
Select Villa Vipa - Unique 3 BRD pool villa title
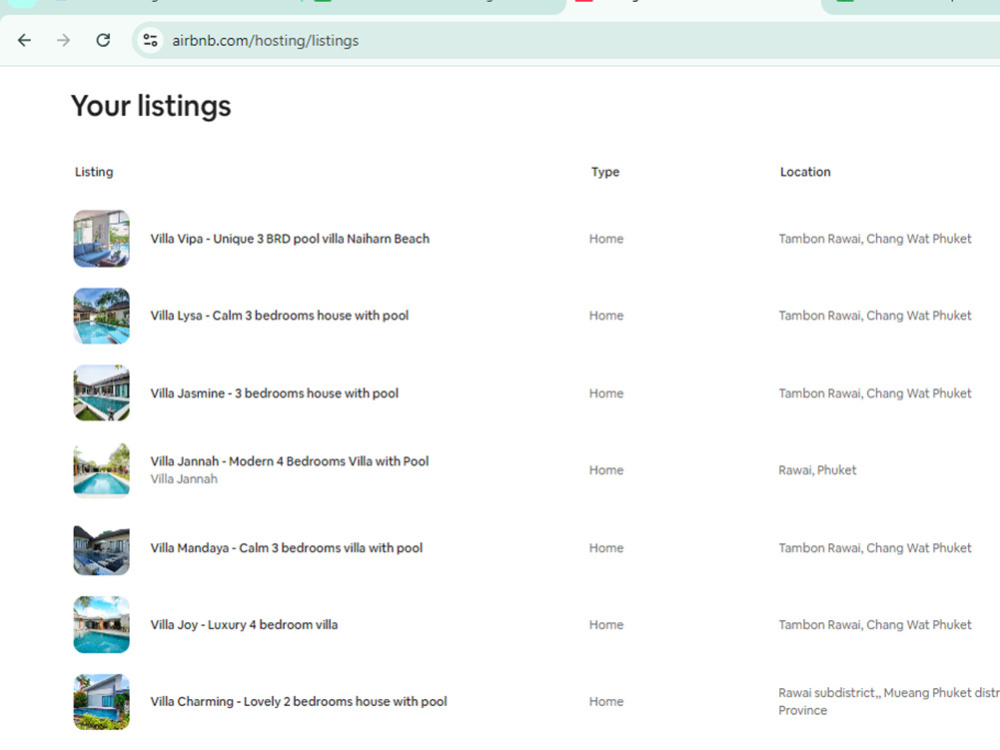coord(290,239)
